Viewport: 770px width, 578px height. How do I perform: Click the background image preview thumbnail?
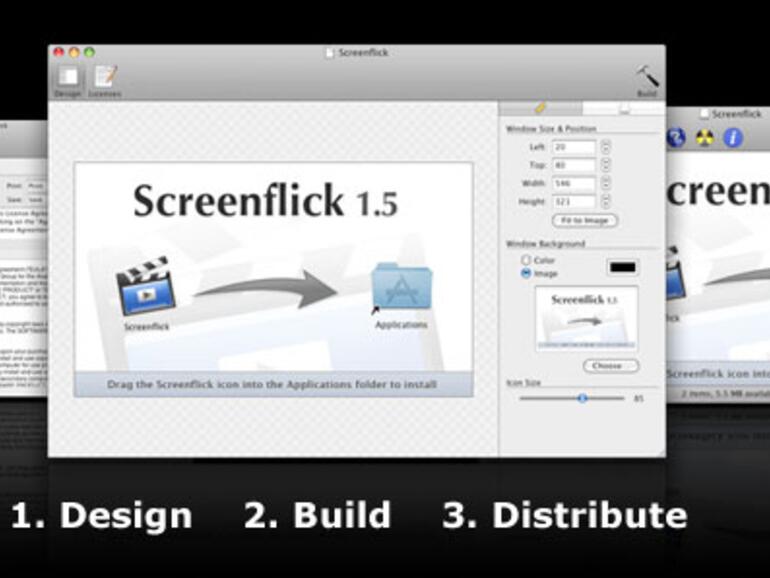587,319
